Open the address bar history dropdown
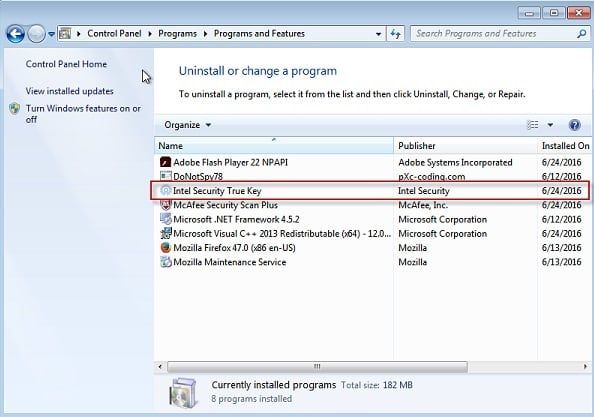Image resolution: width=594 pixels, height=417 pixels. tap(378, 34)
